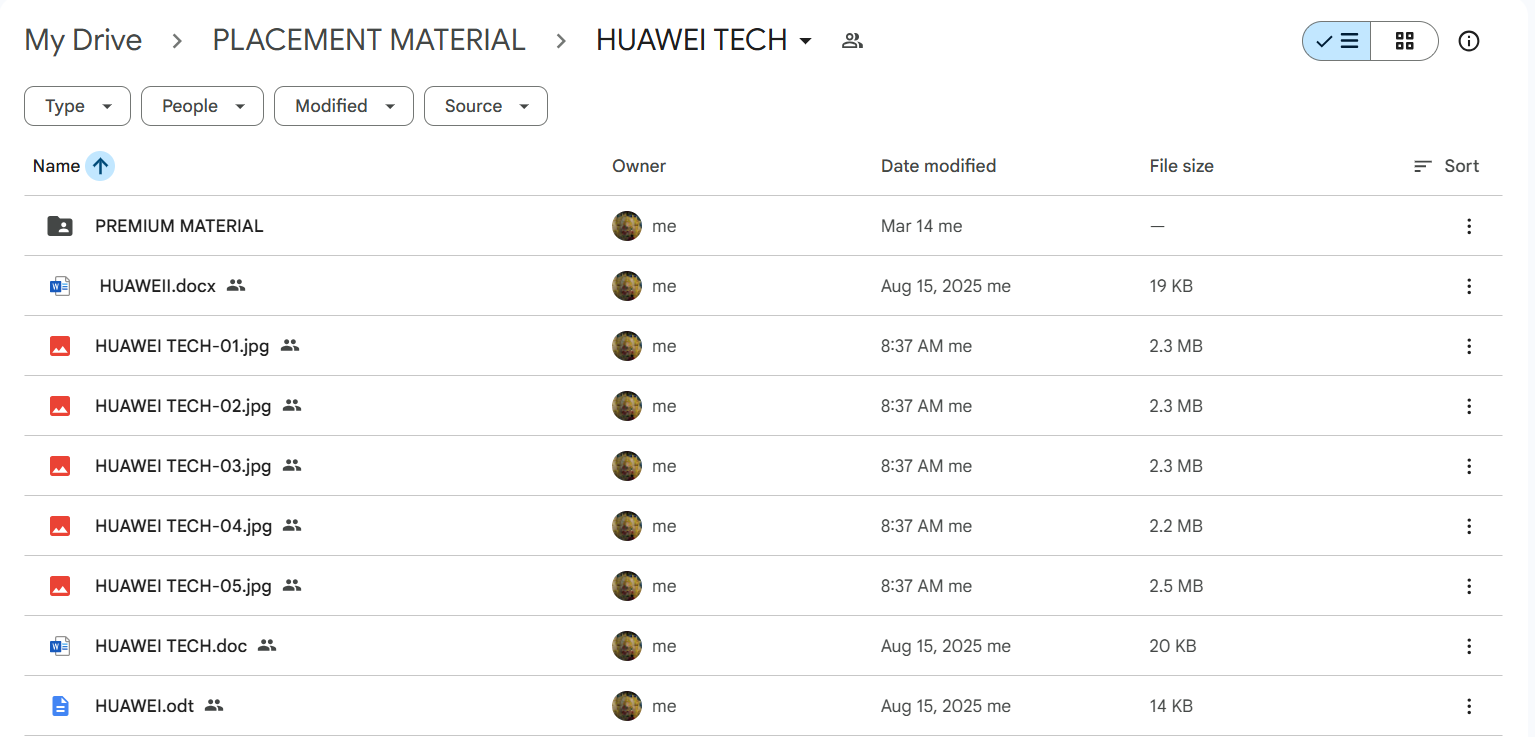Select the HUAWEI TECH-01.jpg file name

183,346
